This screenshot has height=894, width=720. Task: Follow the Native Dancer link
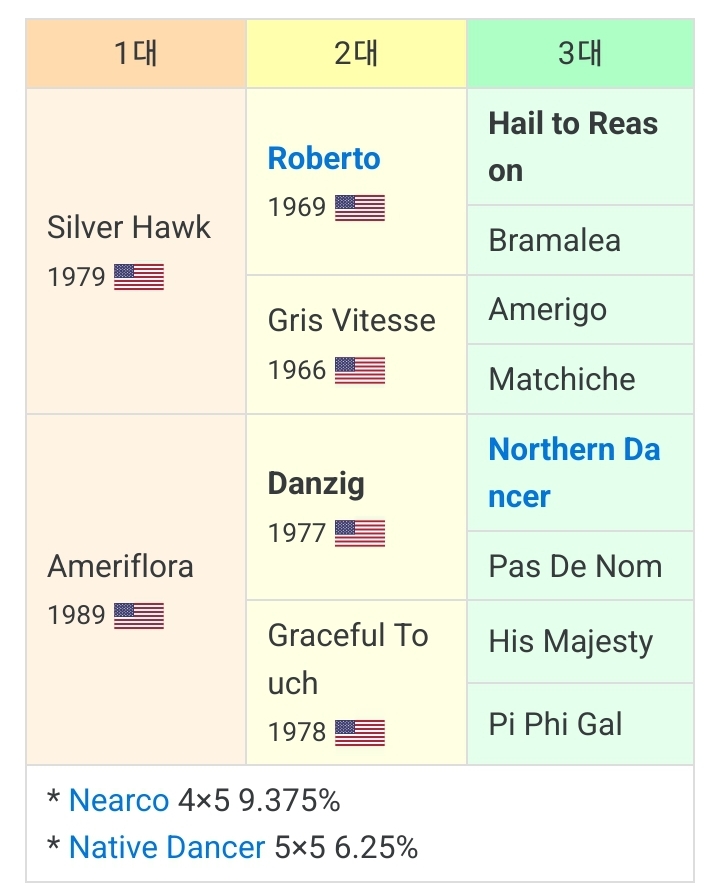tap(167, 848)
